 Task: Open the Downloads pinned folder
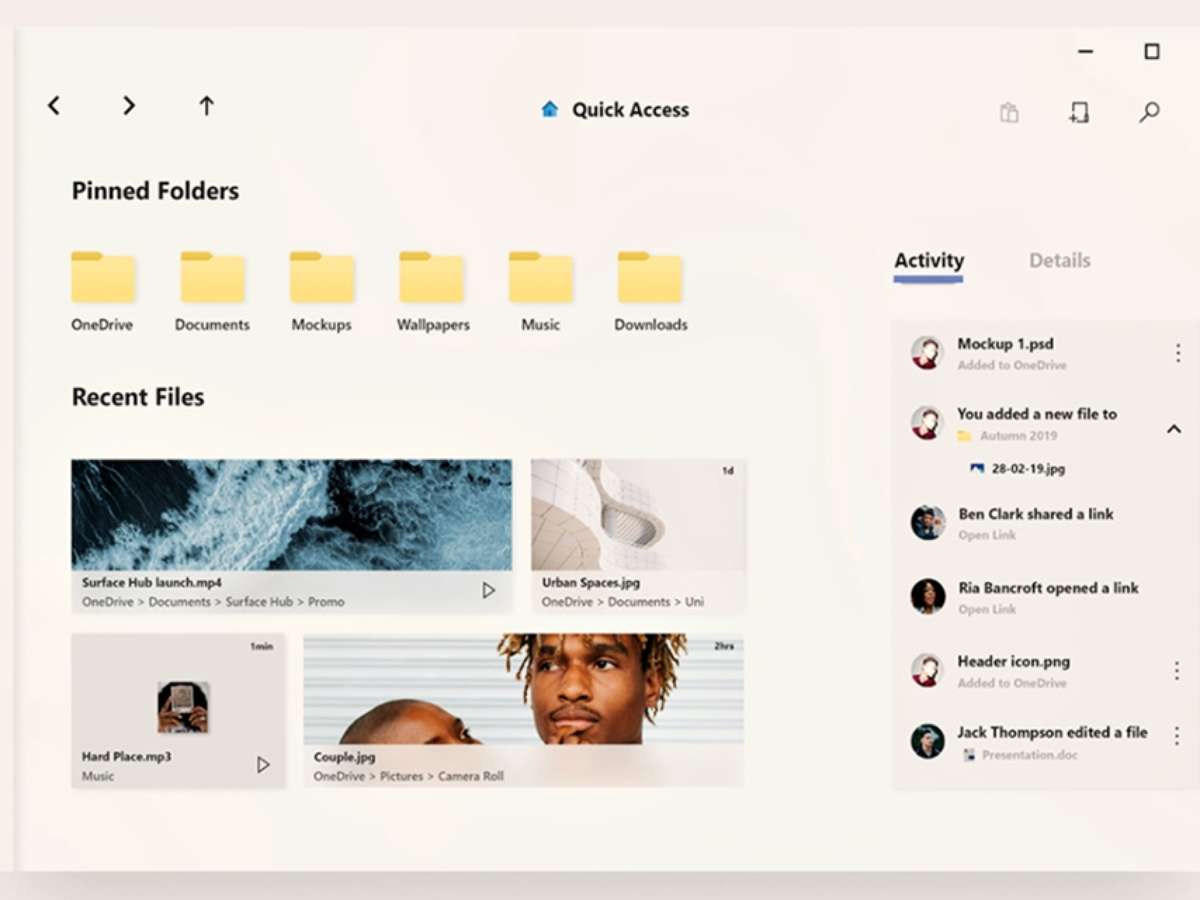click(x=650, y=279)
